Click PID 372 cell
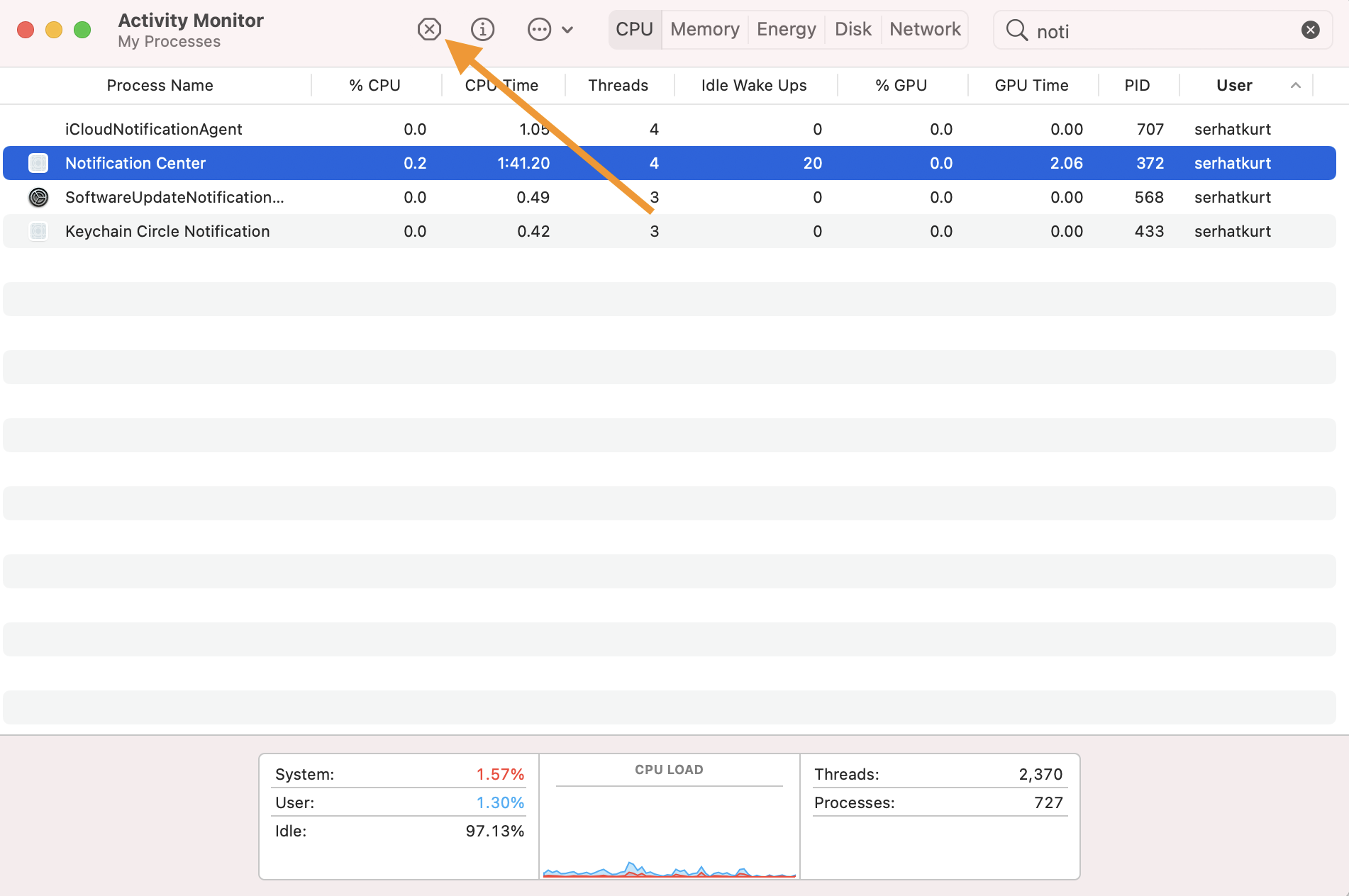 click(x=1150, y=163)
